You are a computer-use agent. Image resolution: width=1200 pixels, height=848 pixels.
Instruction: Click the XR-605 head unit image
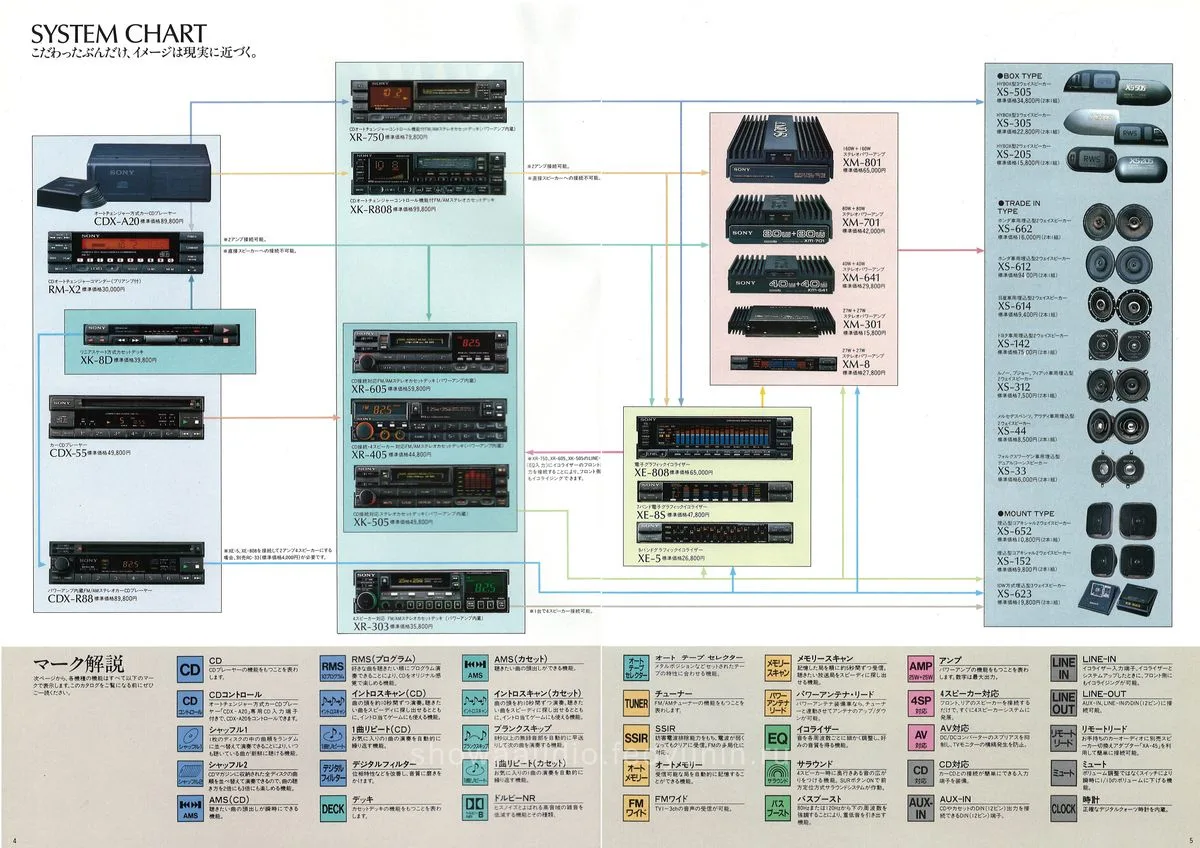[431, 354]
